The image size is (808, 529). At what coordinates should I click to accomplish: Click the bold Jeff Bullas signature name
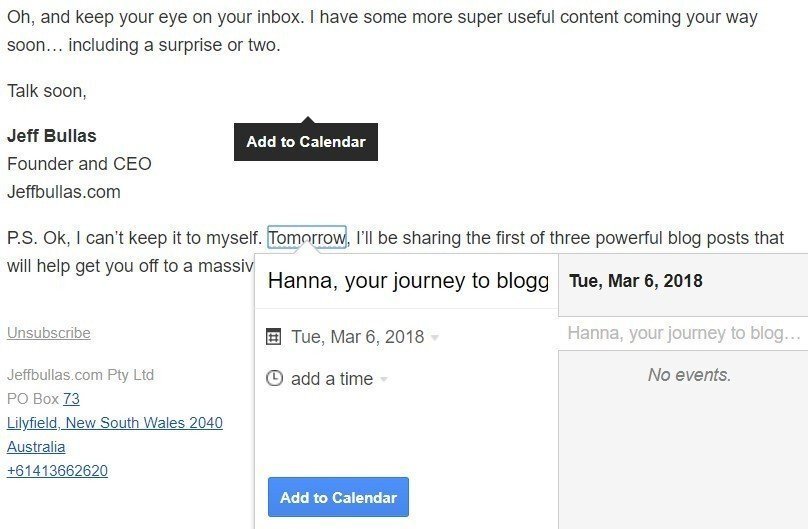pyautogui.click(x=52, y=135)
